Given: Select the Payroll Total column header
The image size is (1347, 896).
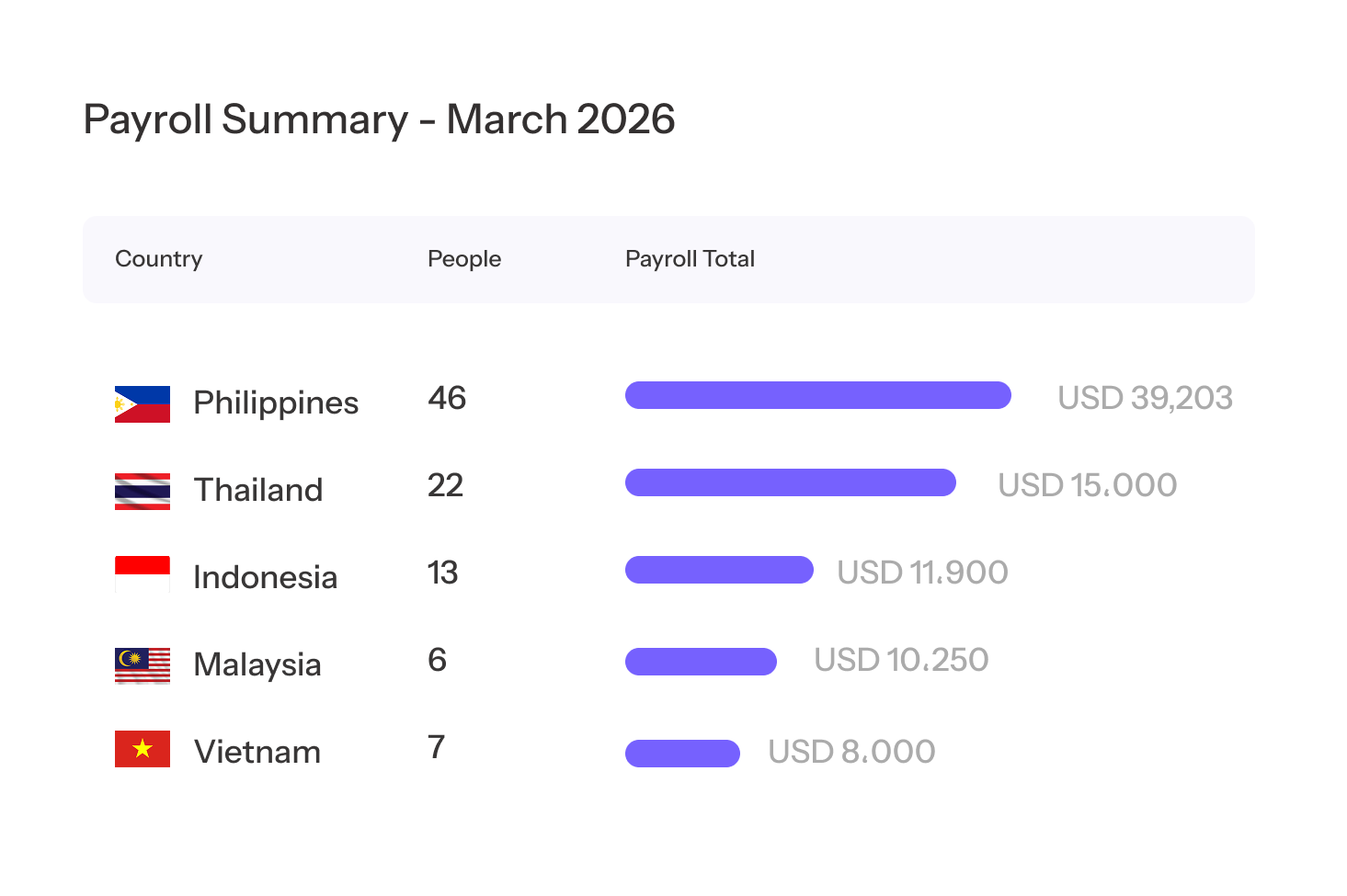Looking at the screenshot, I should (690, 259).
